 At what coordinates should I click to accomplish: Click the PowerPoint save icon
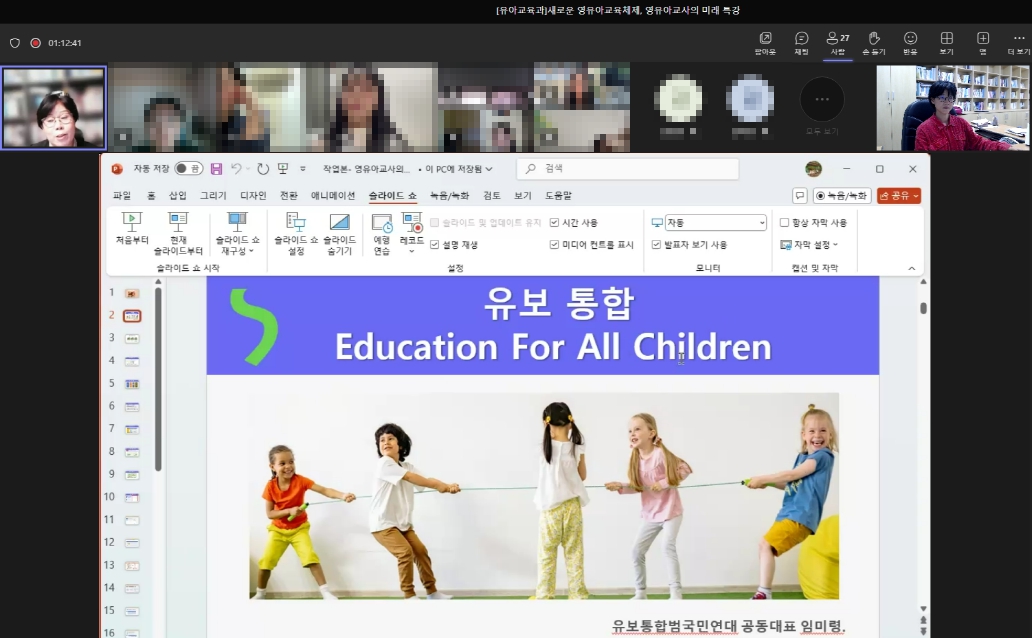pos(216,169)
